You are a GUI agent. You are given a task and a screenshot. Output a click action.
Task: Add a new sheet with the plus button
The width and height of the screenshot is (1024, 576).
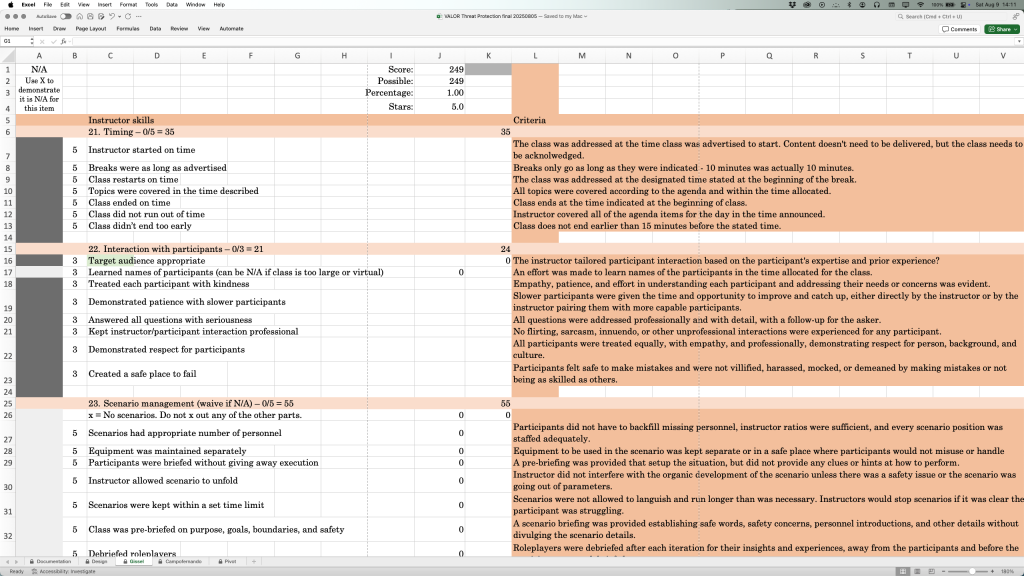pos(254,562)
